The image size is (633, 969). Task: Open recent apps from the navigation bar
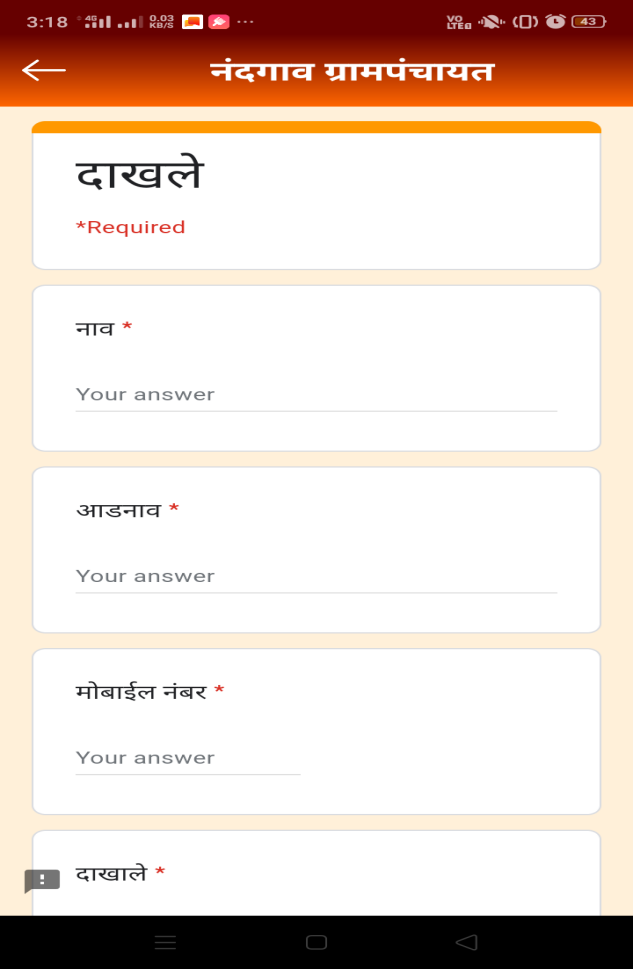(x=165, y=942)
